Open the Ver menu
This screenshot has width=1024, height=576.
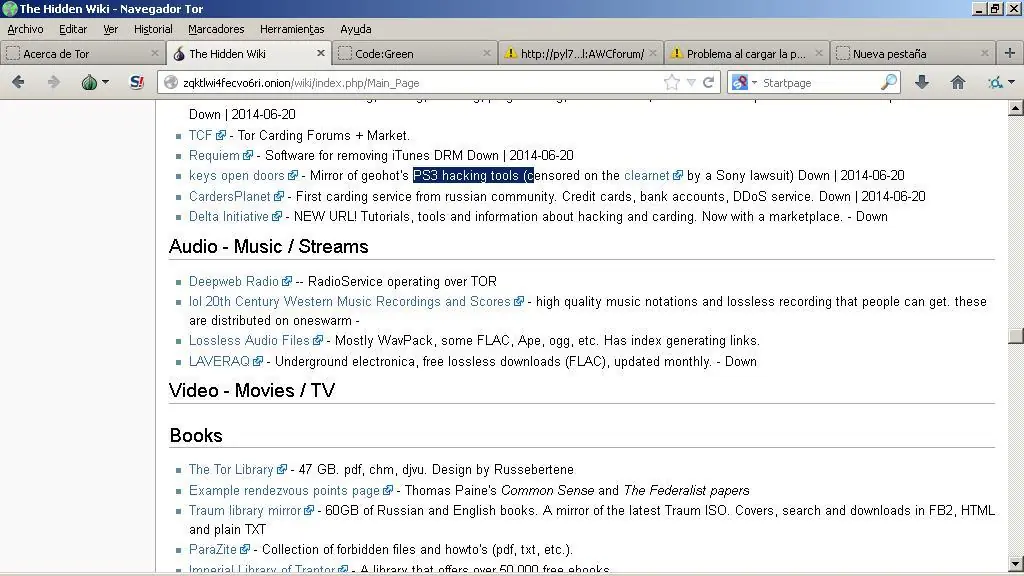[x=110, y=29]
